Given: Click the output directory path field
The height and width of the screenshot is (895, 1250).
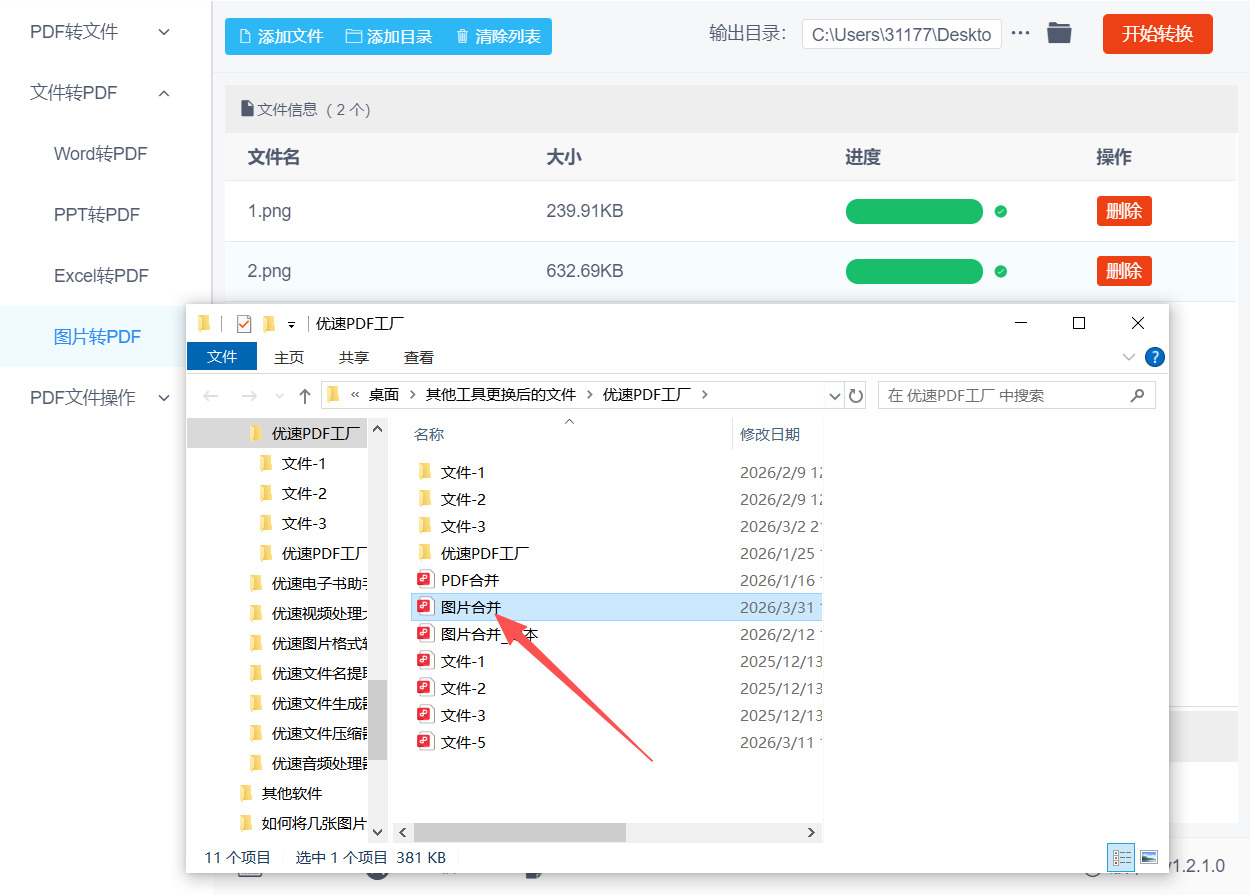Looking at the screenshot, I should tap(901, 34).
